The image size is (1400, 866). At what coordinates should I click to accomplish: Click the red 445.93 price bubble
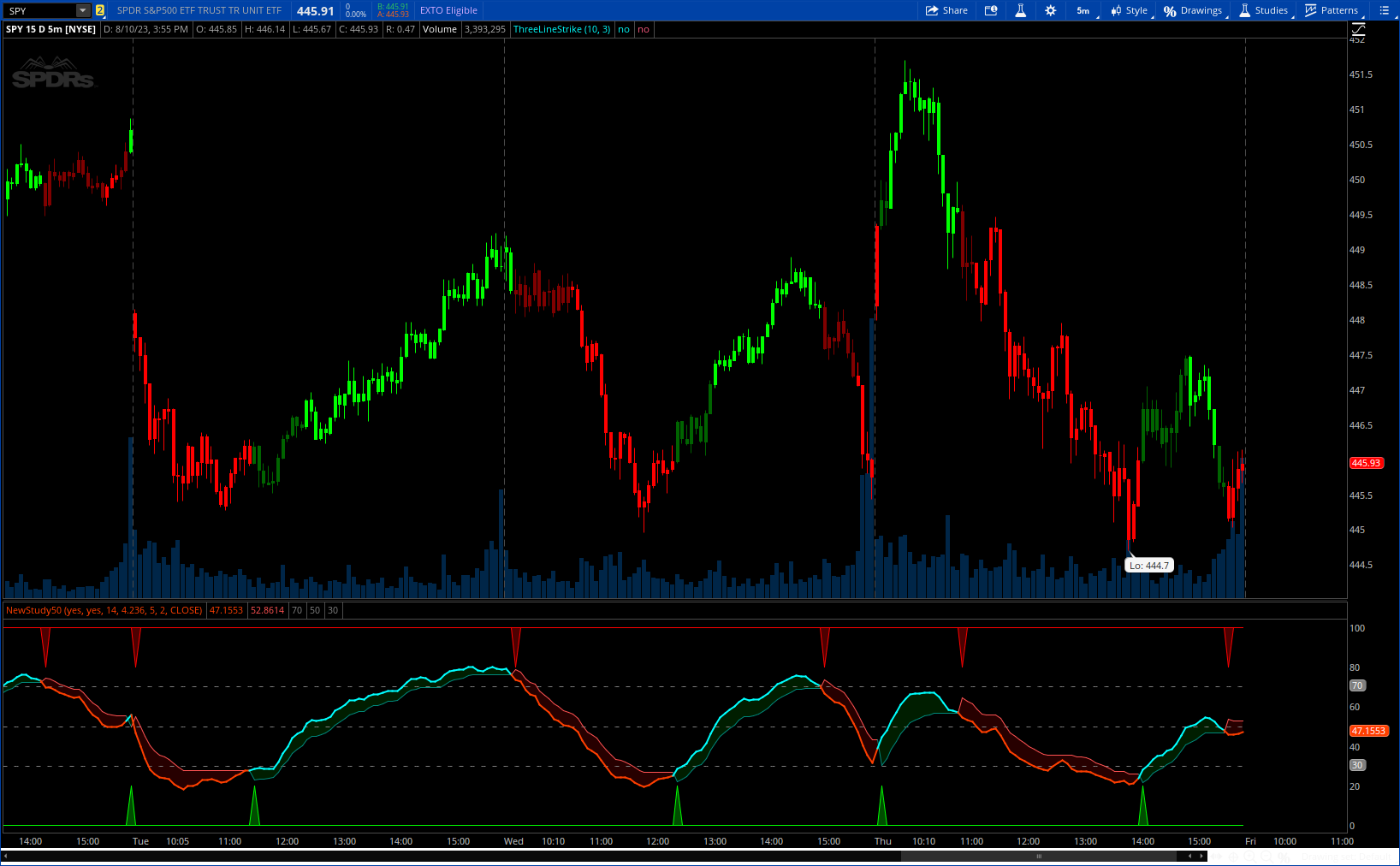tap(1366, 463)
